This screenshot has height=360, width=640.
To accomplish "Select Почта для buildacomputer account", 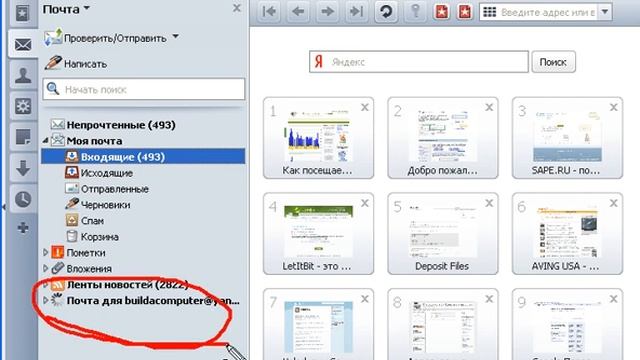I will point(145,300).
